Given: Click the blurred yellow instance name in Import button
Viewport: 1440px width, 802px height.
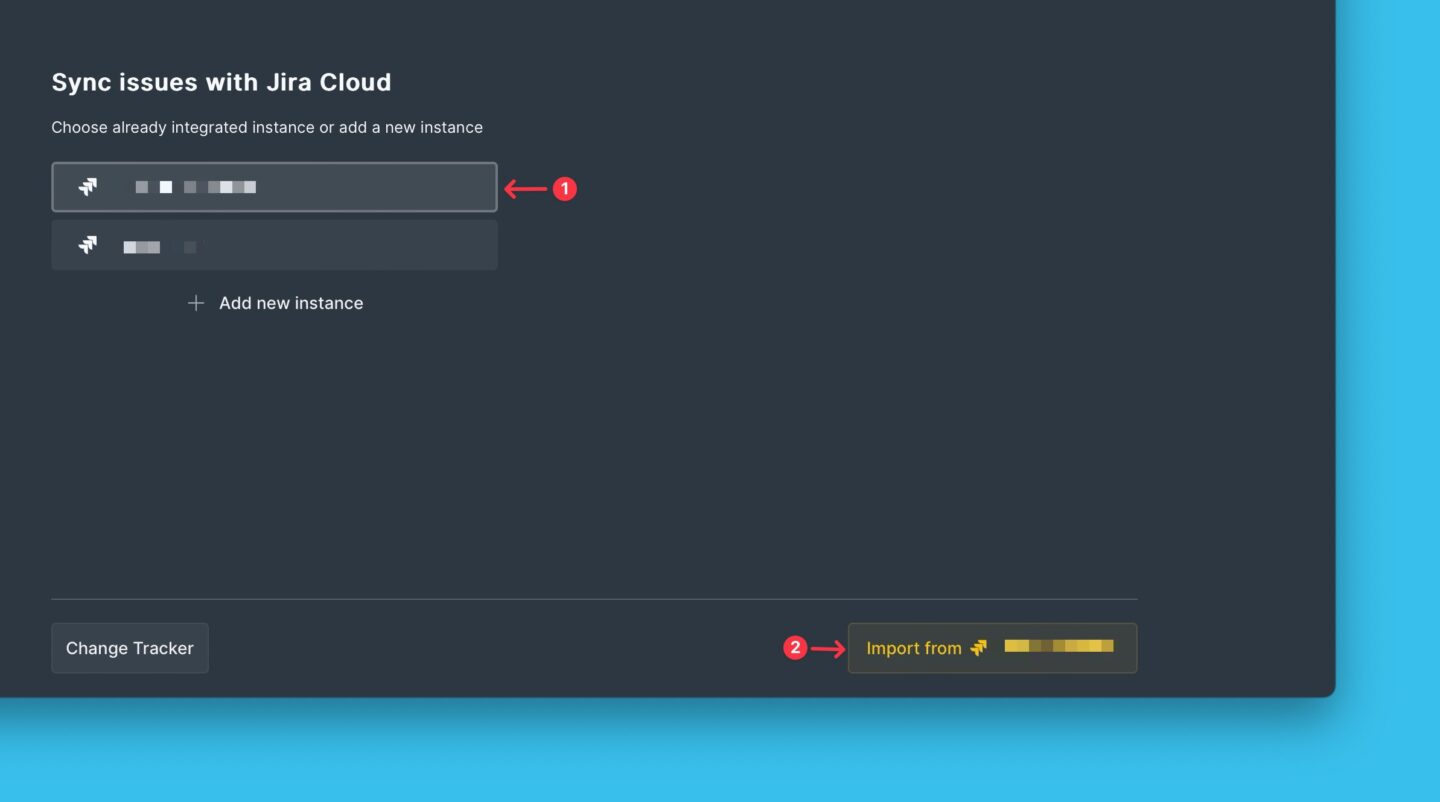Looking at the screenshot, I should [1058, 647].
